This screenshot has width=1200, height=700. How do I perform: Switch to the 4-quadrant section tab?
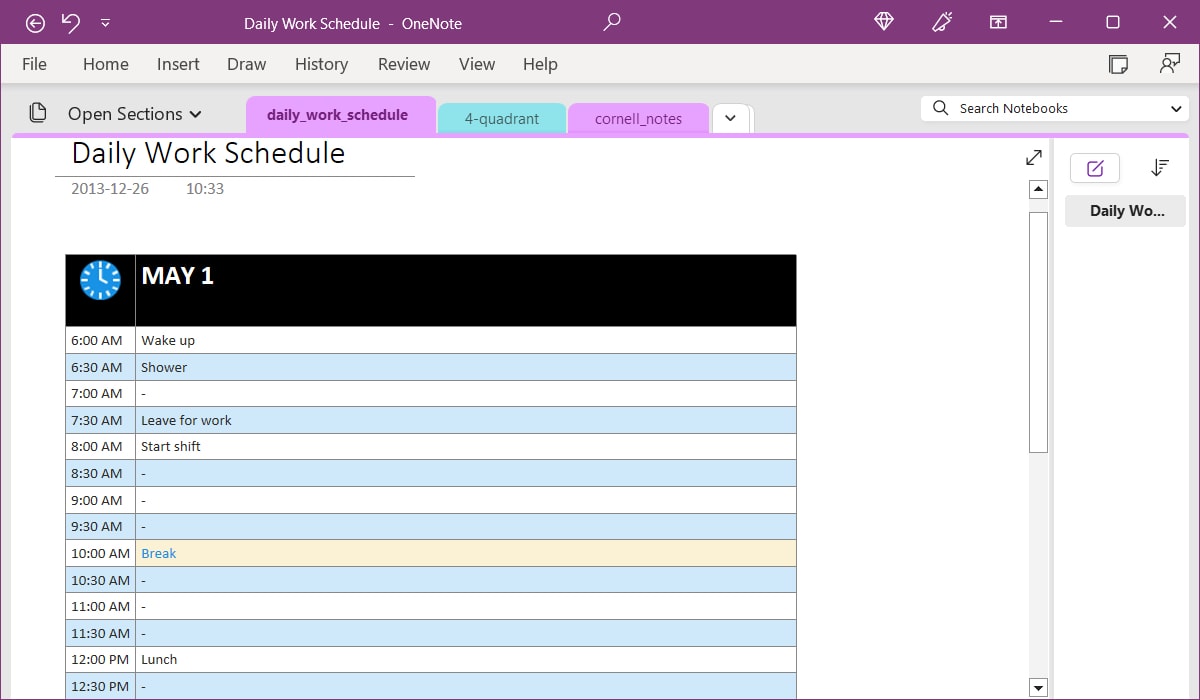[501, 118]
